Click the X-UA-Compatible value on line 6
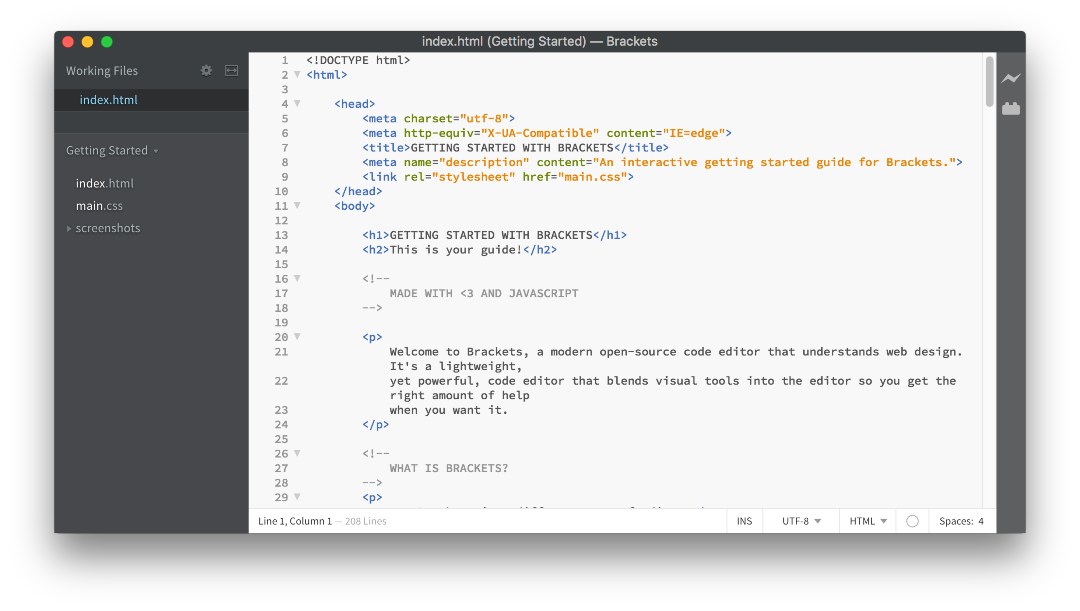 [x=540, y=133]
